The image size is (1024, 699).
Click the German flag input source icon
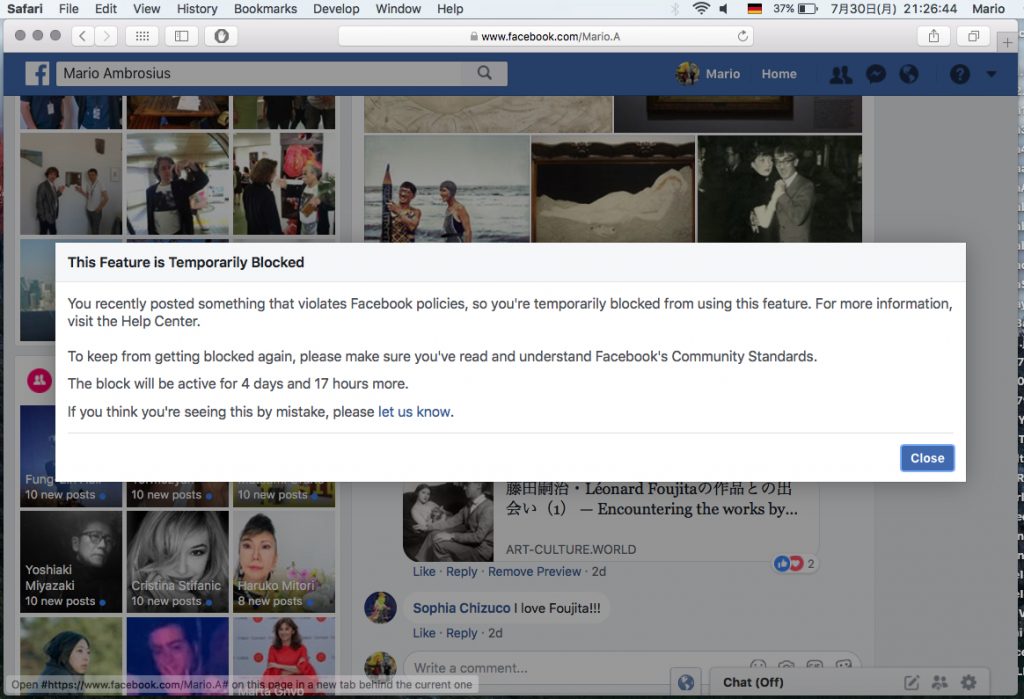(754, 8)
